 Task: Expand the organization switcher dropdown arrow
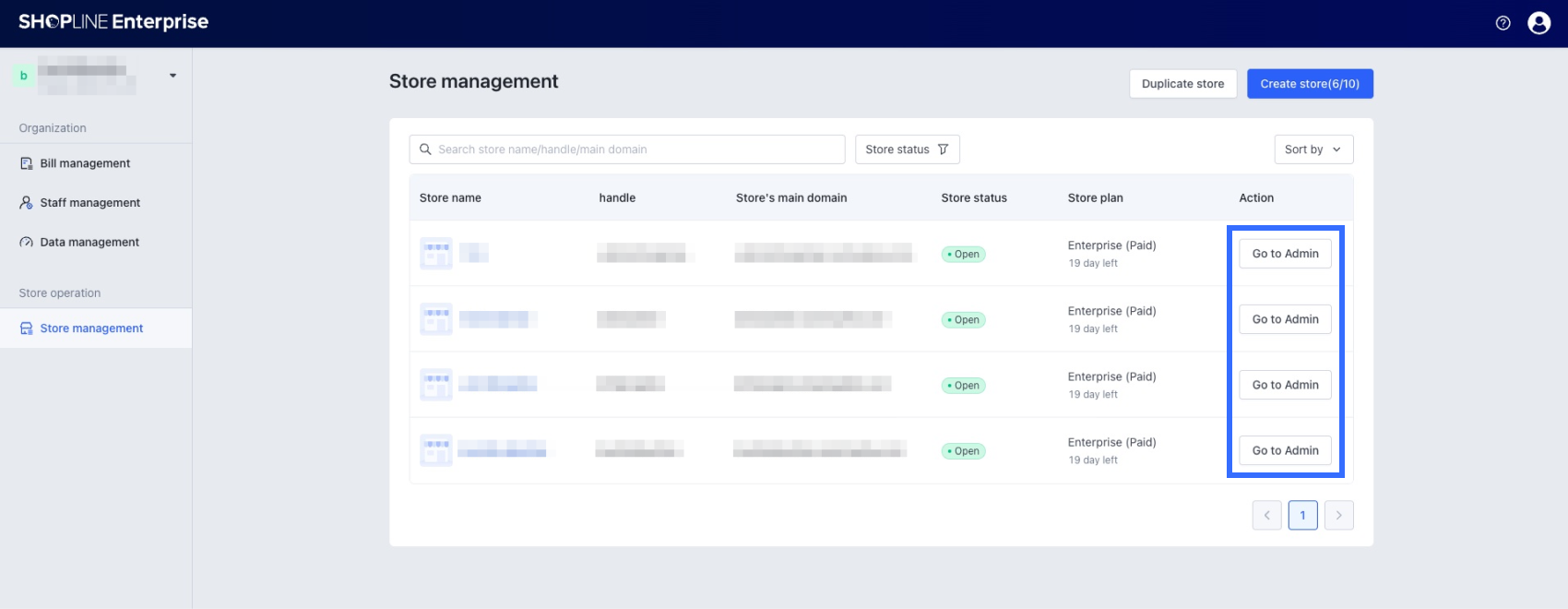click(172, 76)
